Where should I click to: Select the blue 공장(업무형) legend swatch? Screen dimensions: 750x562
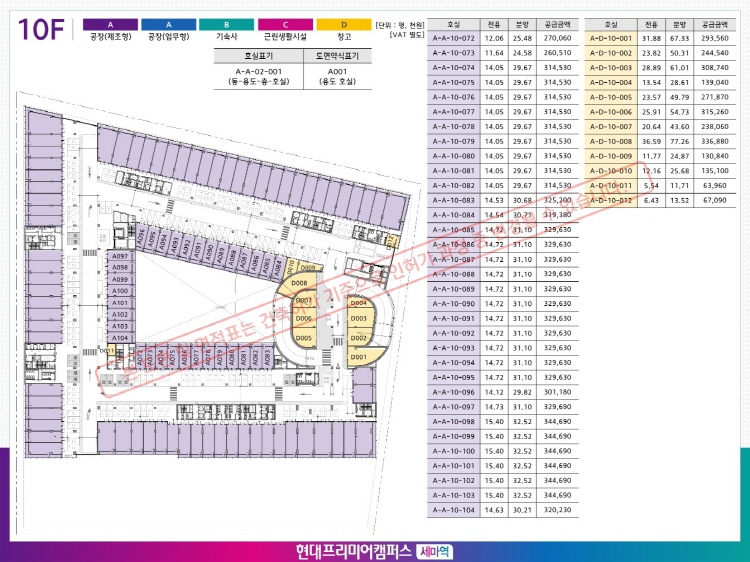pyautogui.click(x=168, y=23)
